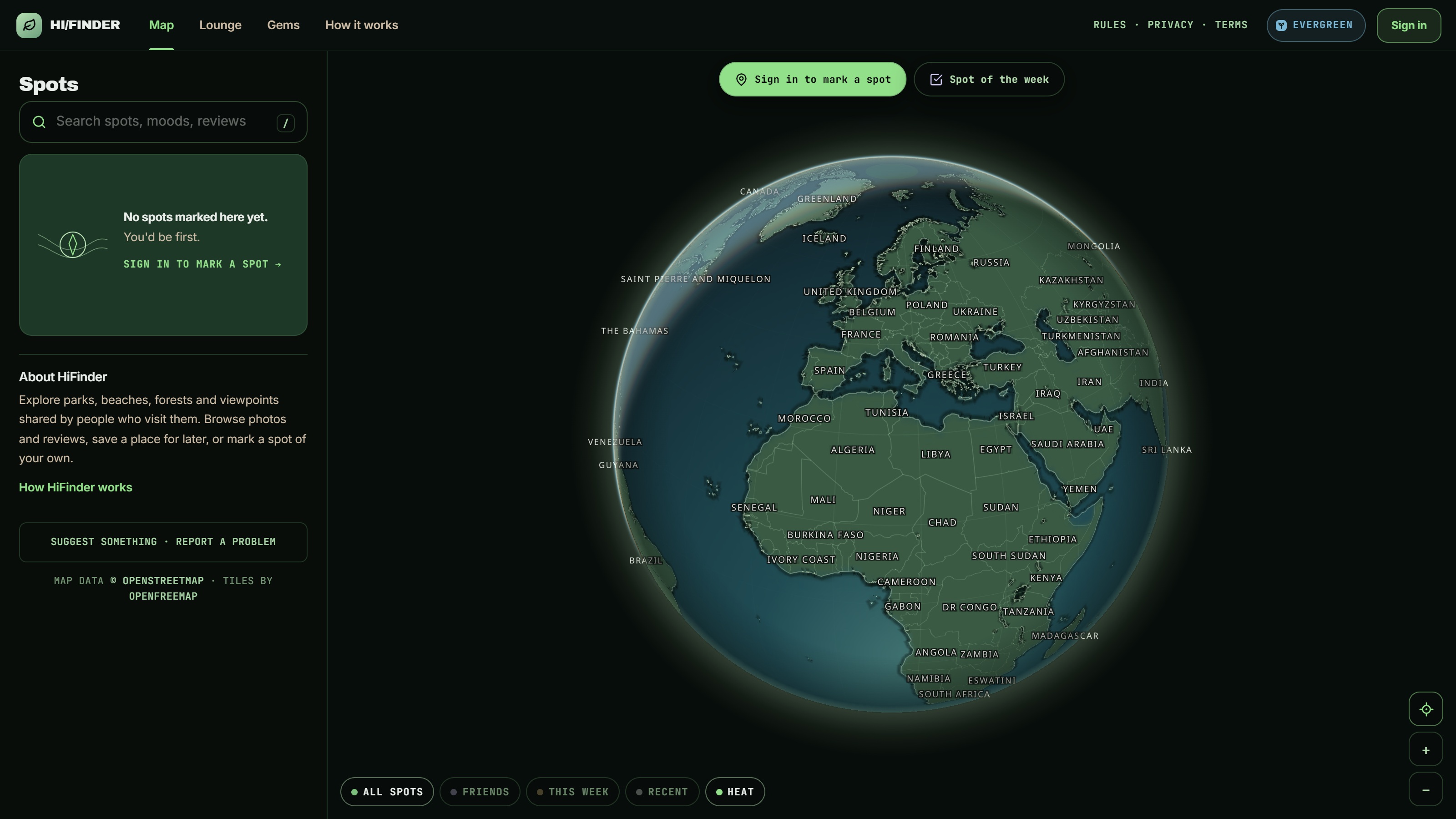The width and height of the screenshot is (1456, 819).
Task: Focus the search spots, moods, reviews field
Action: 163,121
